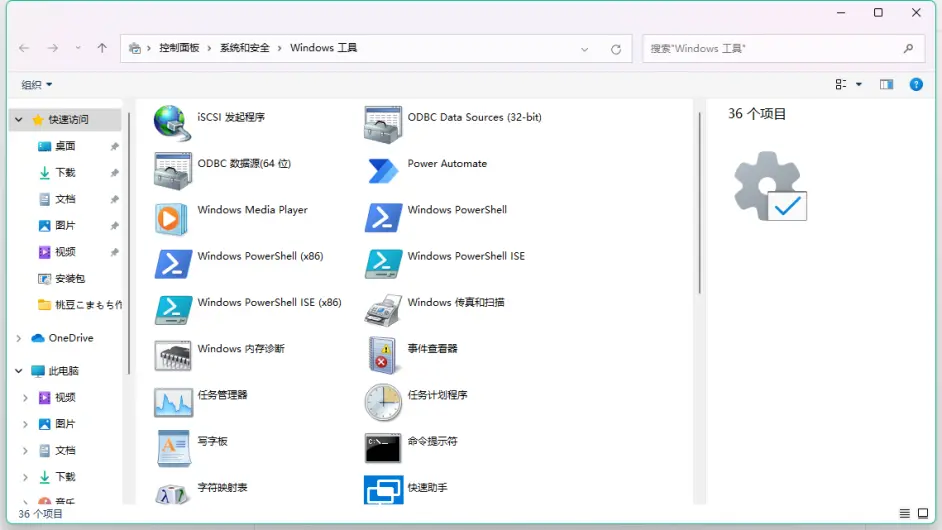Go up one level with up arrow

tap(102, 48)
